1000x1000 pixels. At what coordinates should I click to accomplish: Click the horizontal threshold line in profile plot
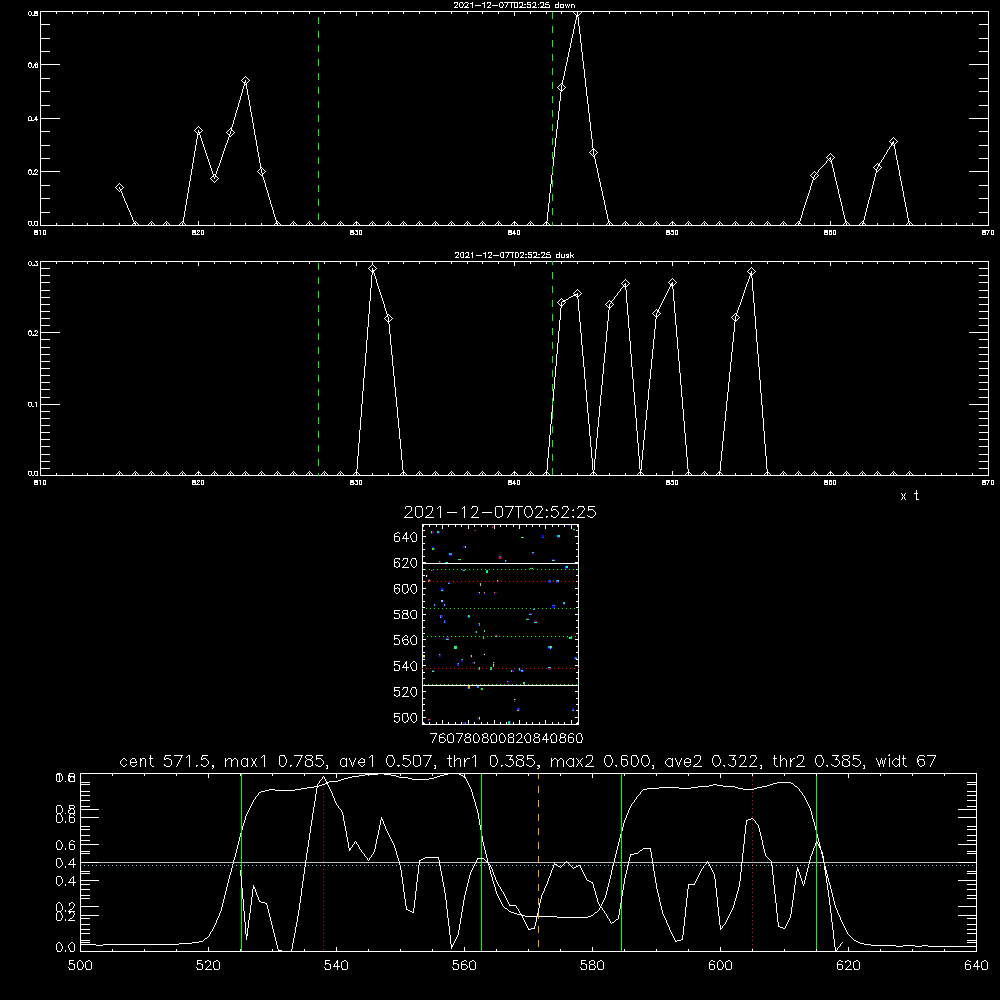click(x=528, y=864)
